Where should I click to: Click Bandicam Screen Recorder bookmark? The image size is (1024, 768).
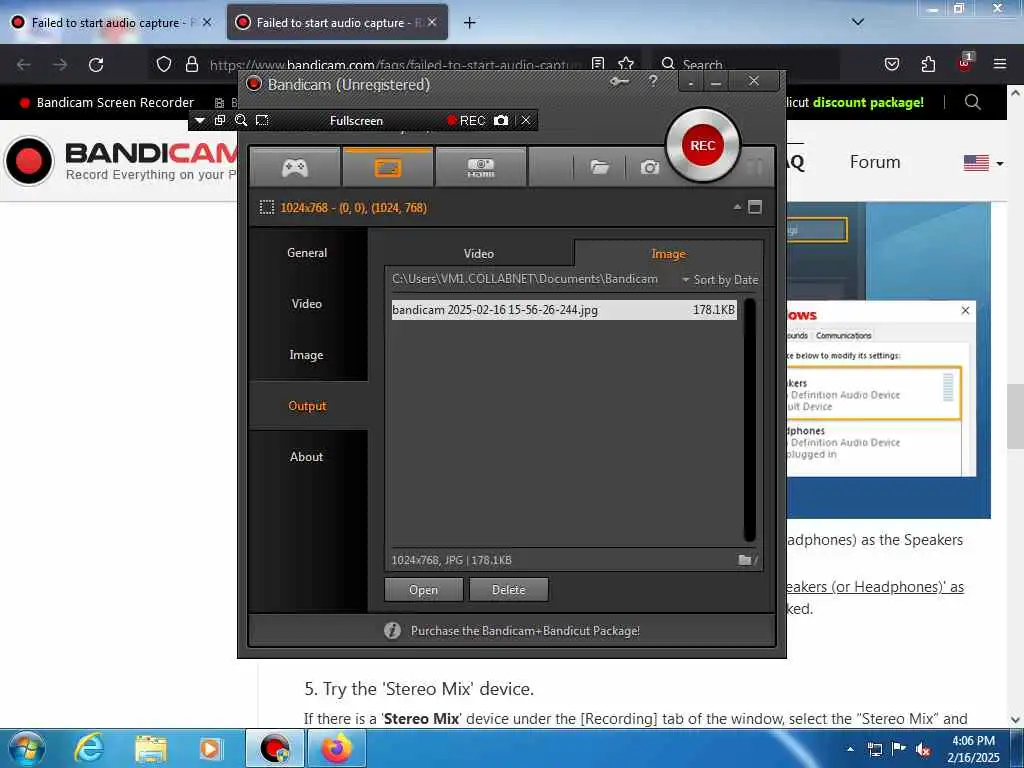tap(107, 103)
